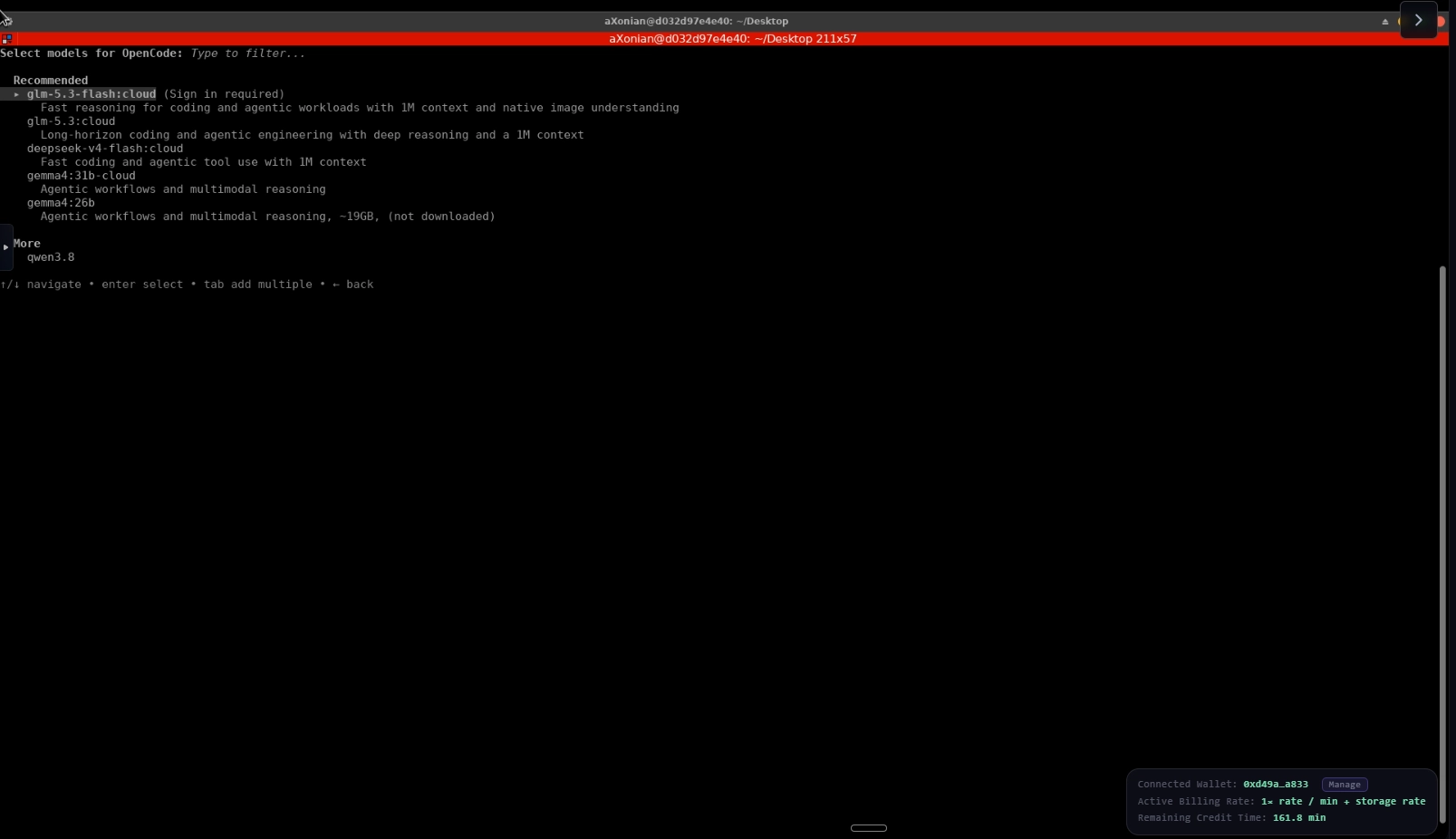Click the vertical terminal scrollbar
Image resolution: width=1456 pixels, height=839 pixels.
(x=1442, y=544)
